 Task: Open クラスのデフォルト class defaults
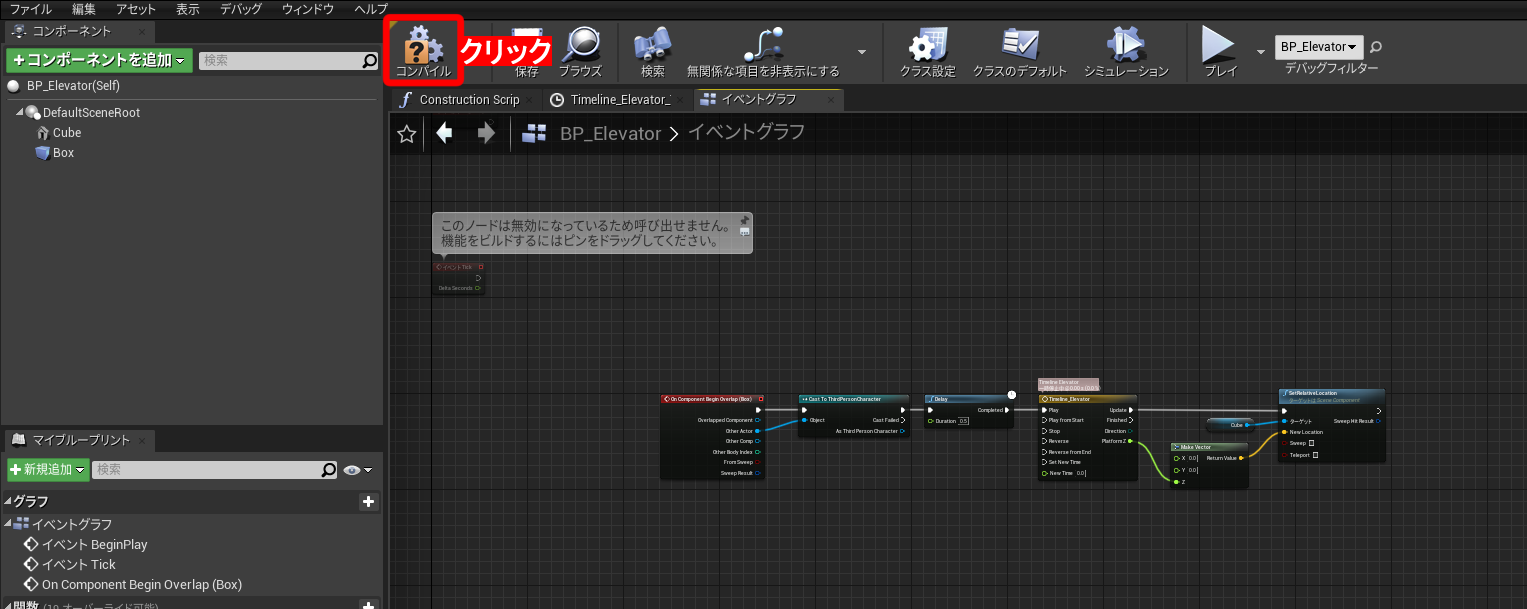1020,51
